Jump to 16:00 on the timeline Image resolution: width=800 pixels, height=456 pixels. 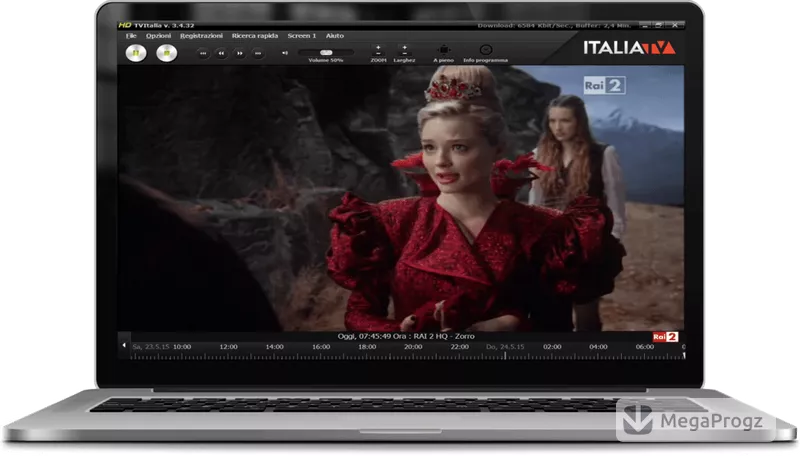pyautogui.click(x=321, y=347)
